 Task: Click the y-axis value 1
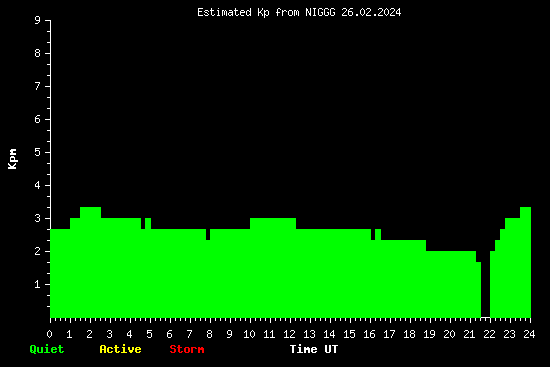(38, 285)
